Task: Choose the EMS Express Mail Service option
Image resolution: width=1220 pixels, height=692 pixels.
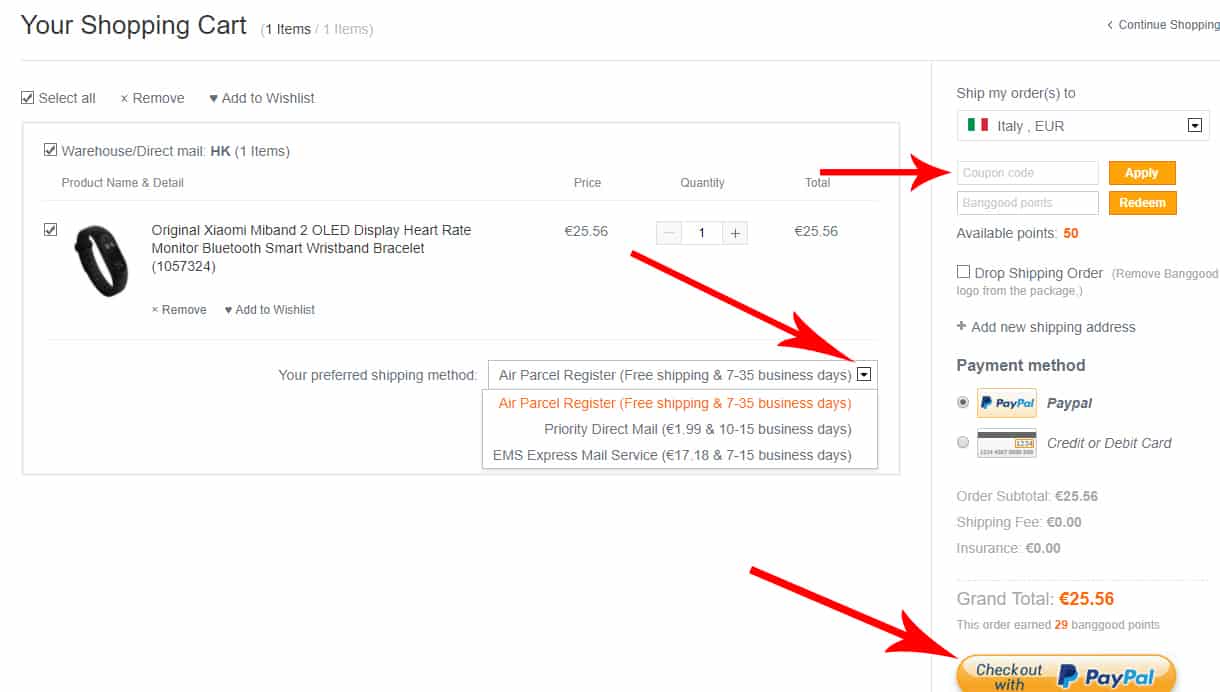Action: 672,455
